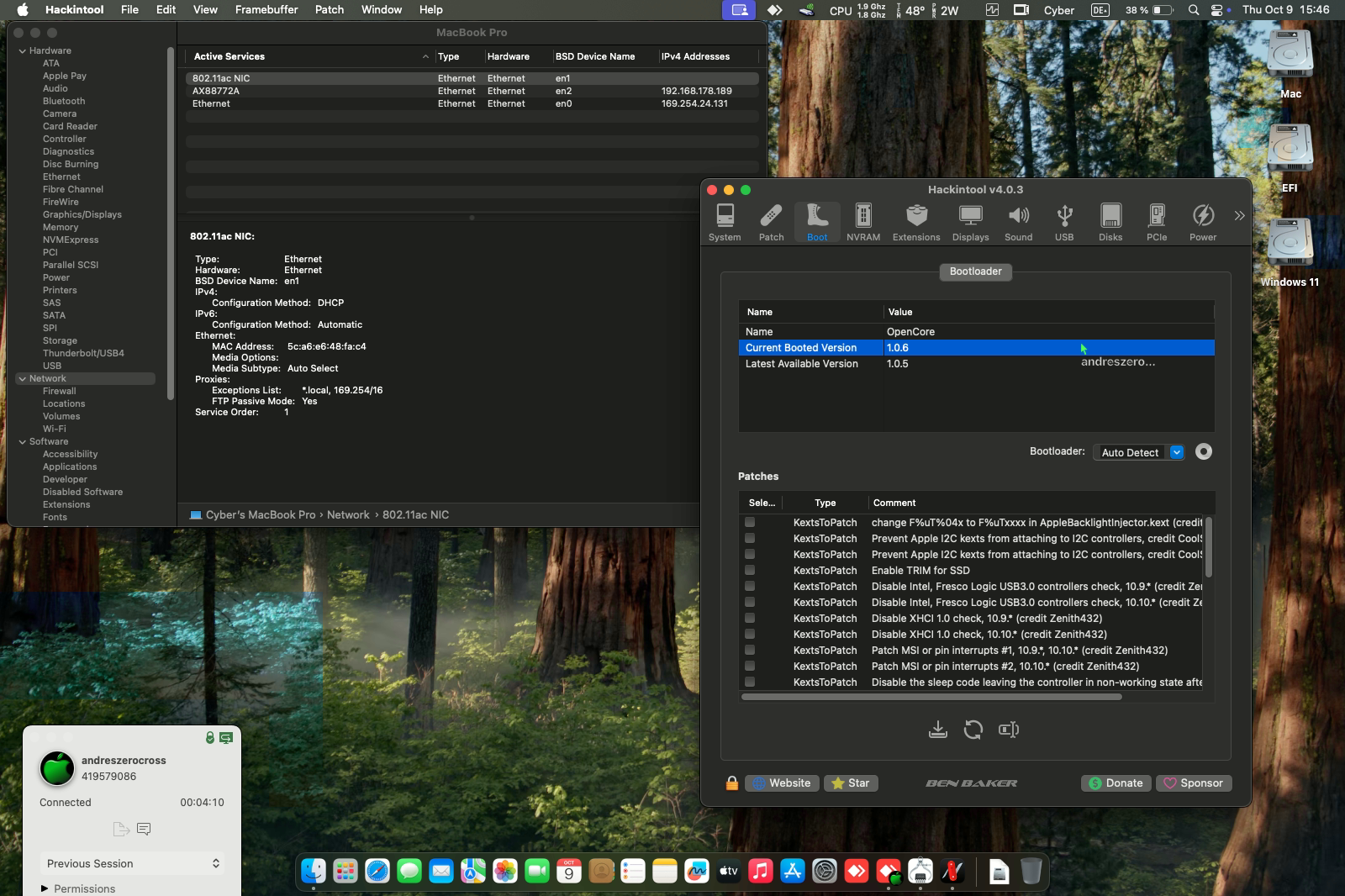
Task: Click the download/export icon below patches list
Action: pyautogui.click(x=938, y=730)
